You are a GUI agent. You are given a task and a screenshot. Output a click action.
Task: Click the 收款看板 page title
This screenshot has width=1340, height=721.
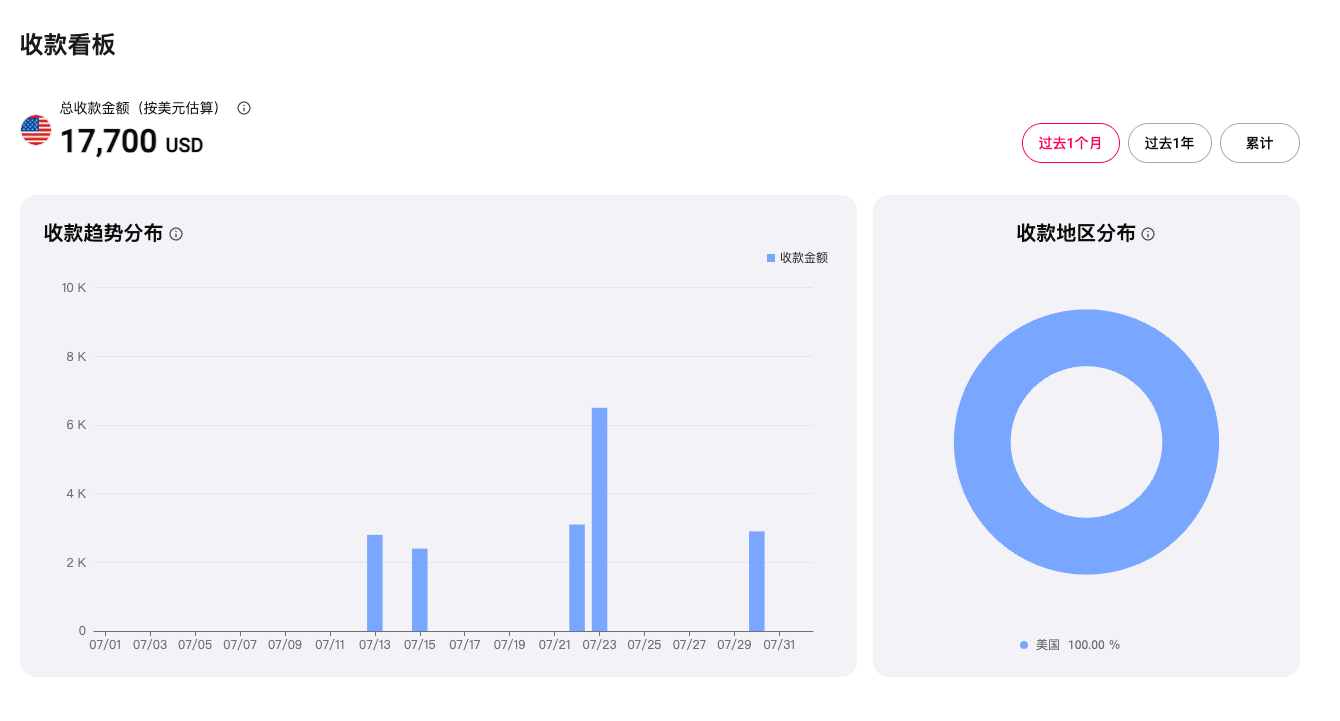pos(68,44)
